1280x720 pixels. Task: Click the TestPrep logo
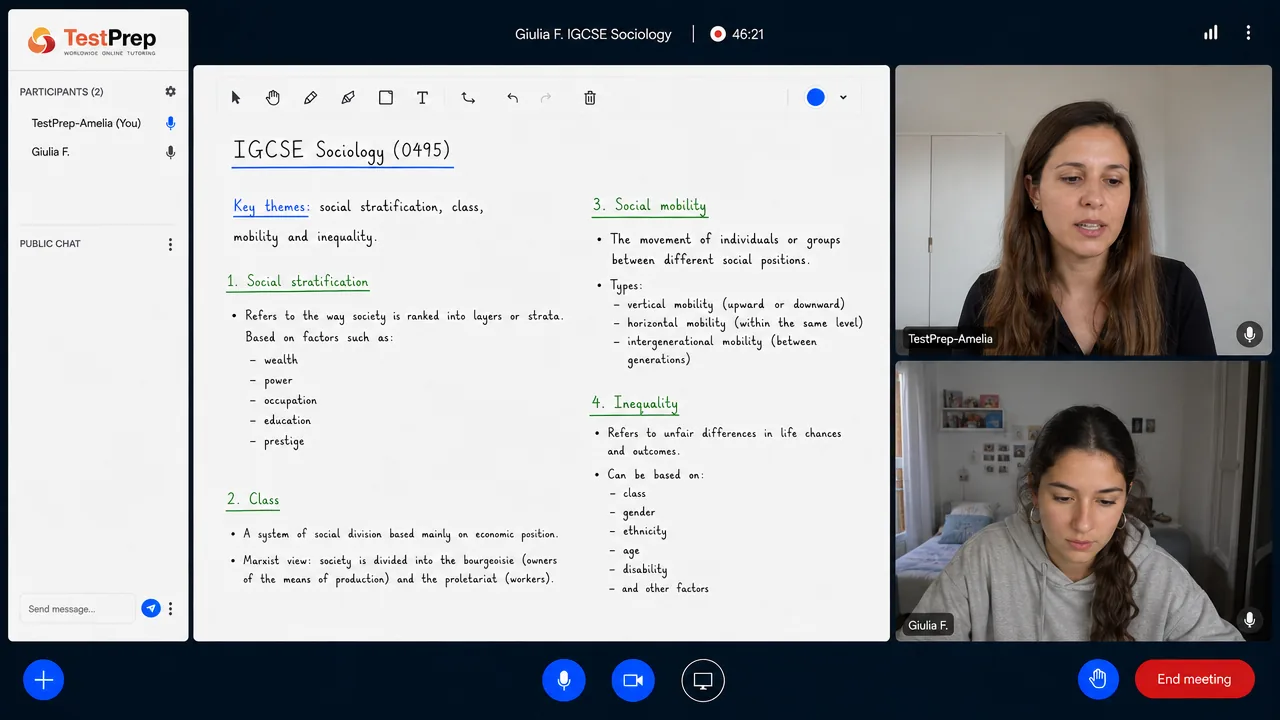pos(92,40)
